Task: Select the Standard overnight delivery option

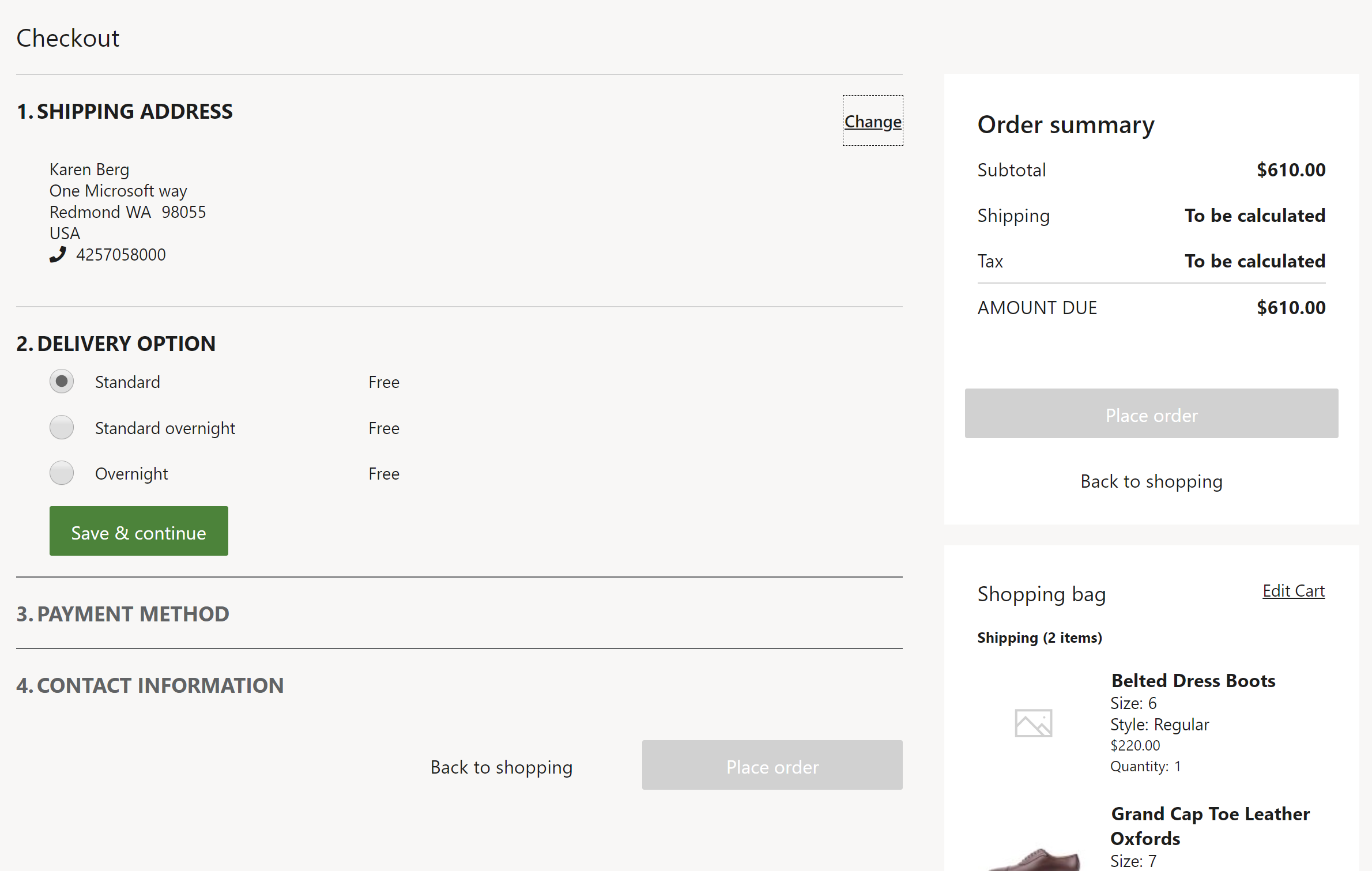Action: pos(62,427)
